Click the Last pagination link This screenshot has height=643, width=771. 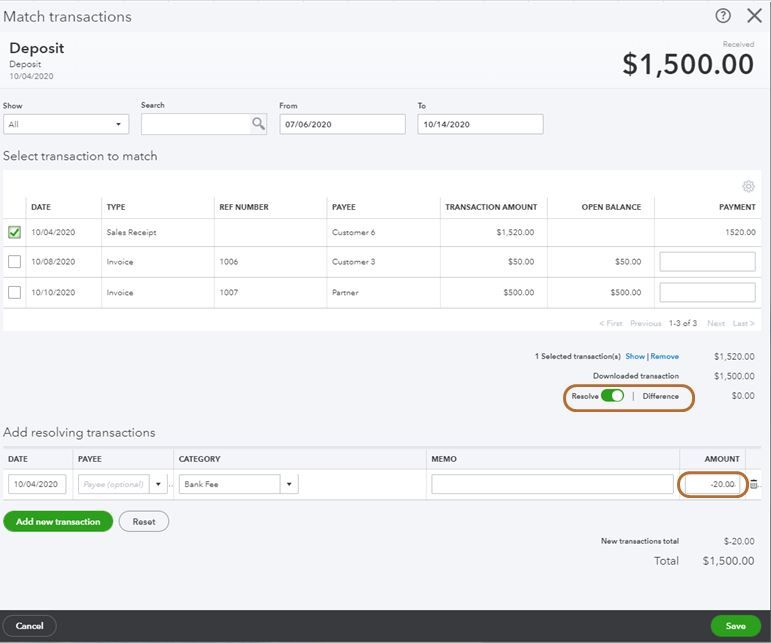point(743,323)
